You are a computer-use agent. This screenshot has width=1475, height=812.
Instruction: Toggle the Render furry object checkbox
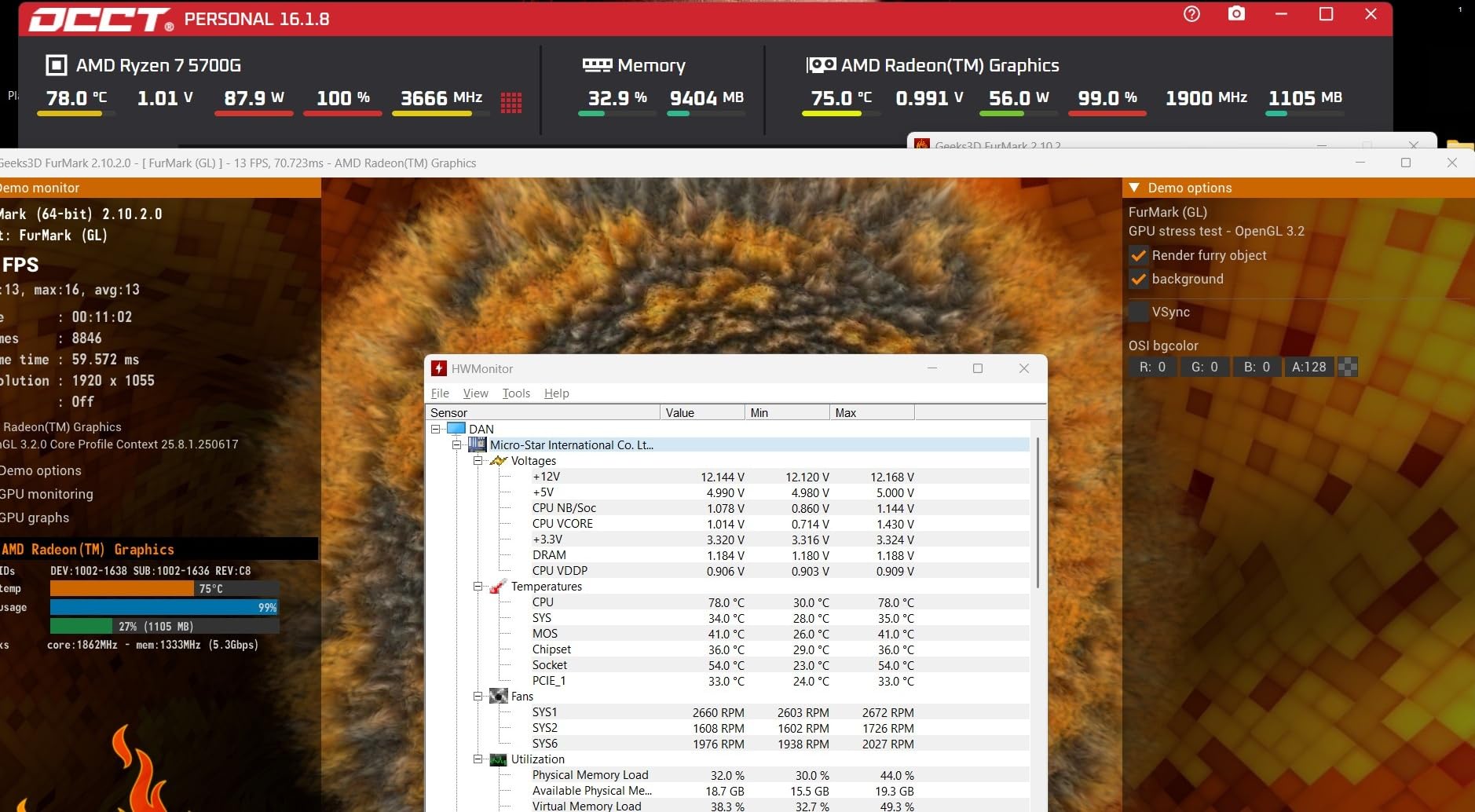click(x=1138, y=255)
